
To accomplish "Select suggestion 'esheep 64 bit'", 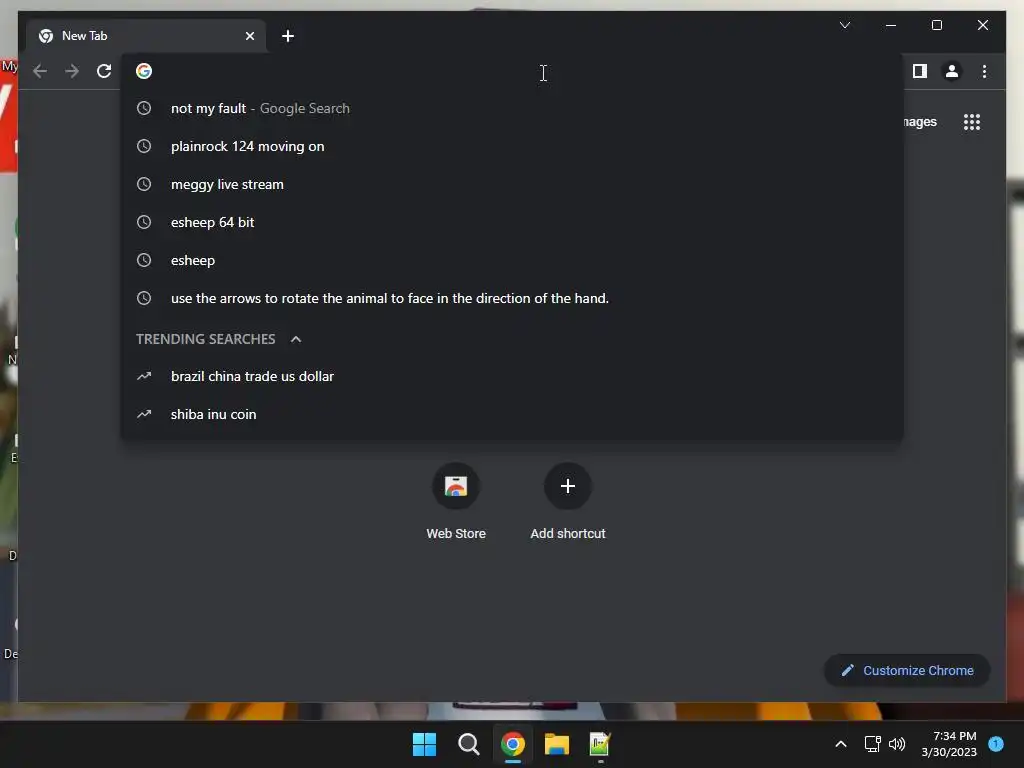I will coord(512,222).
